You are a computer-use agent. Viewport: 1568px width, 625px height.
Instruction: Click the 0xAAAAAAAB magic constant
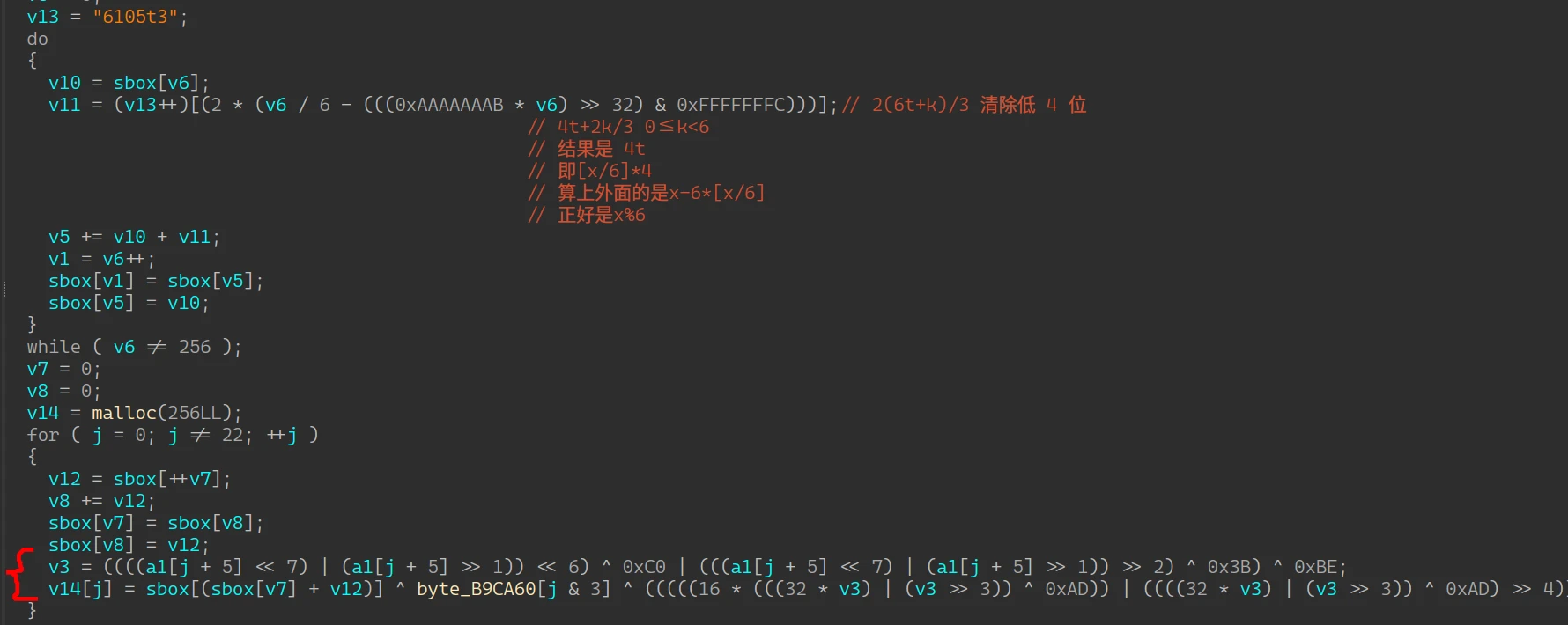point(449,105)
